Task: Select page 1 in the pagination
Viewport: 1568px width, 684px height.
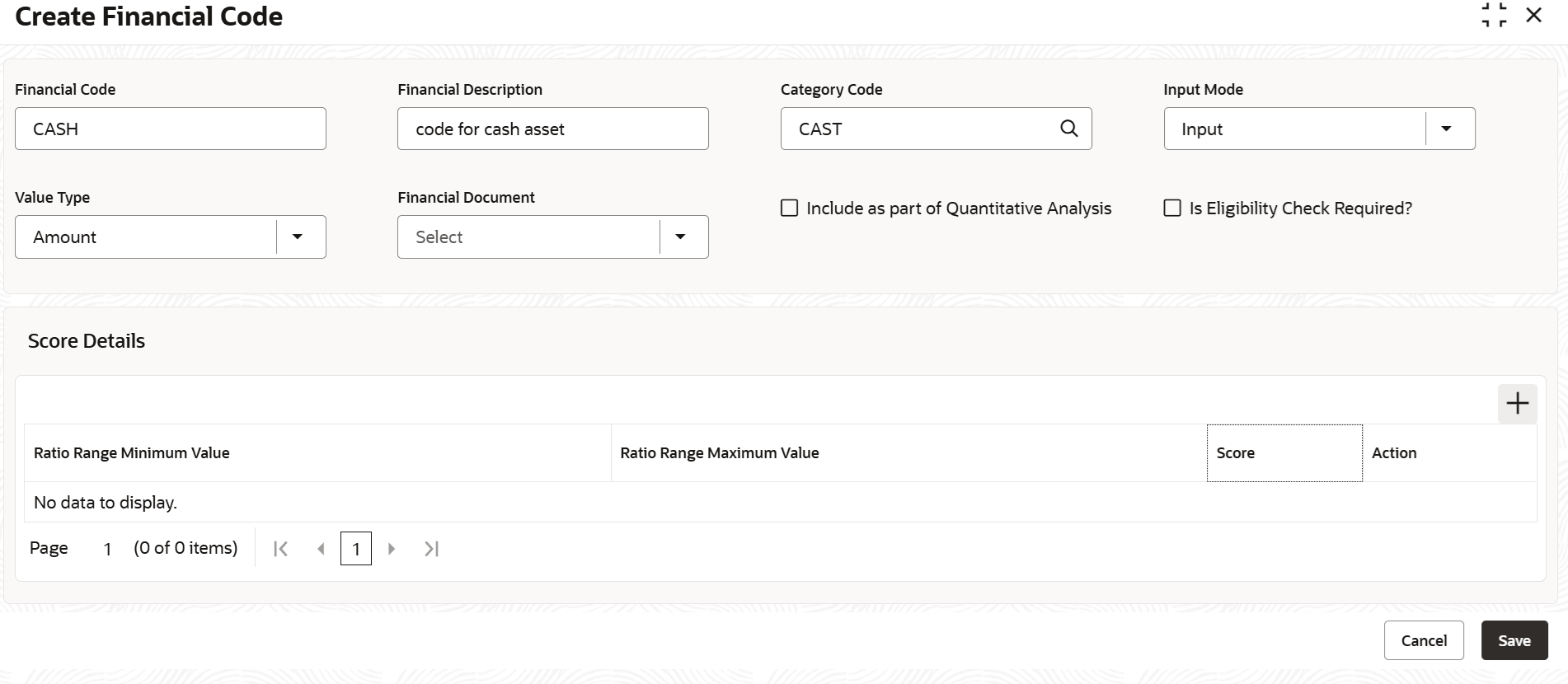Action: [x=356, y=549]
